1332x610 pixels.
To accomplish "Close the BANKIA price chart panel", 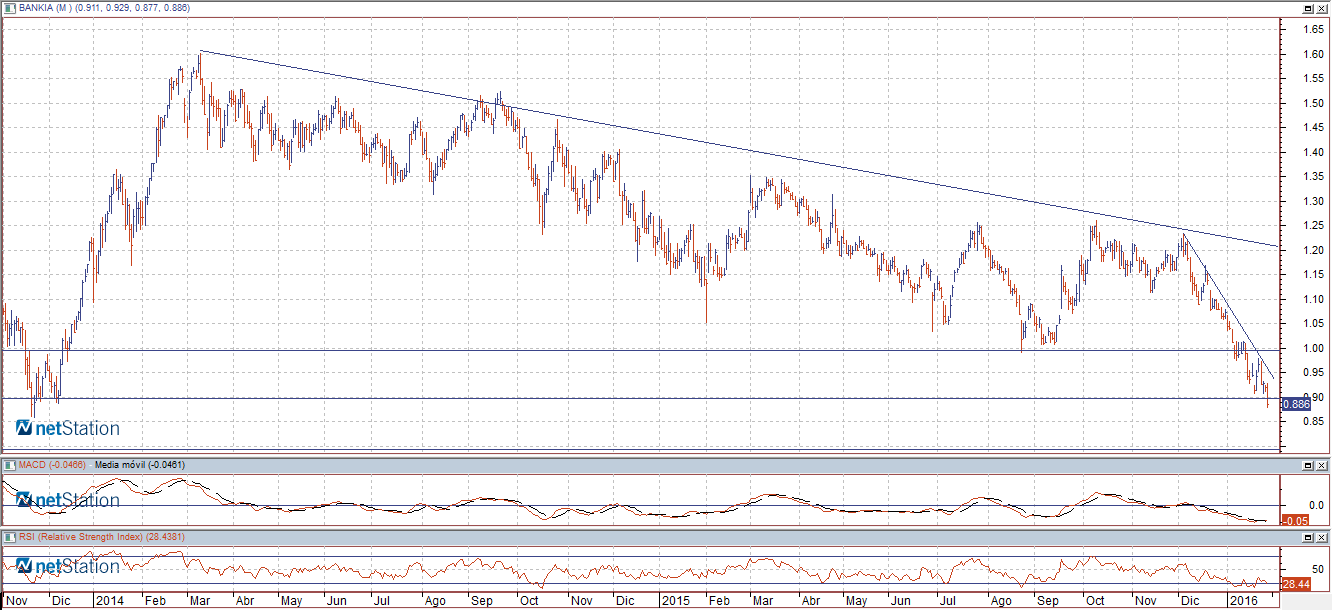I will pos(1322,8).
